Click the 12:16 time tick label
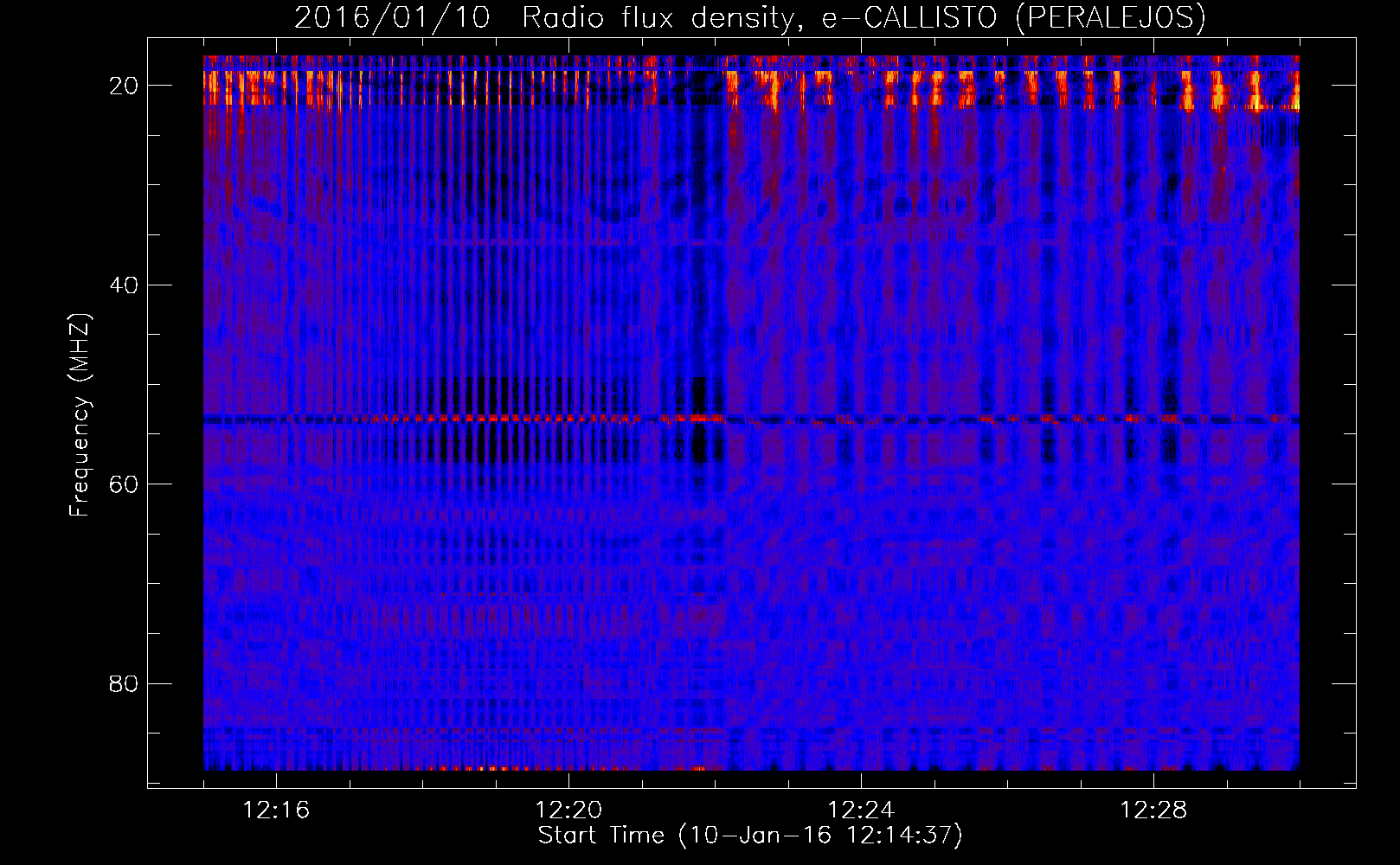This screenshot has width=1400, height=865. pos(276,811)
